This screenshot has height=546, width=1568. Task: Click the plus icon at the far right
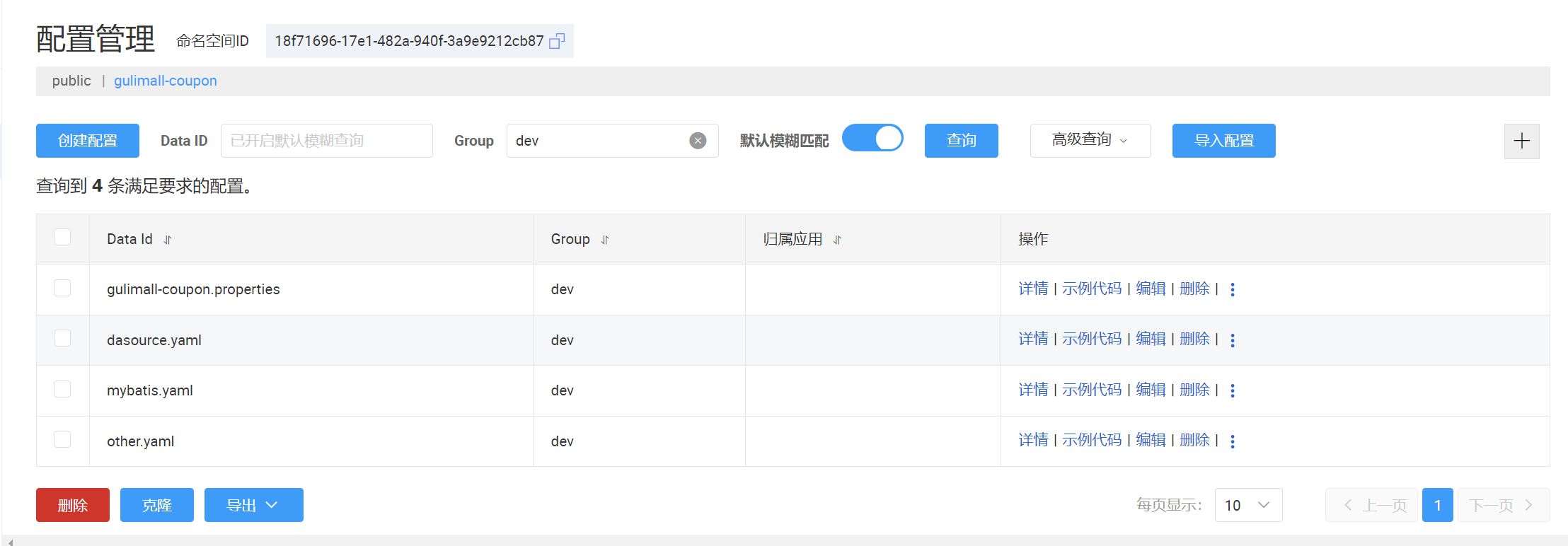click(x=1521, y=141)
